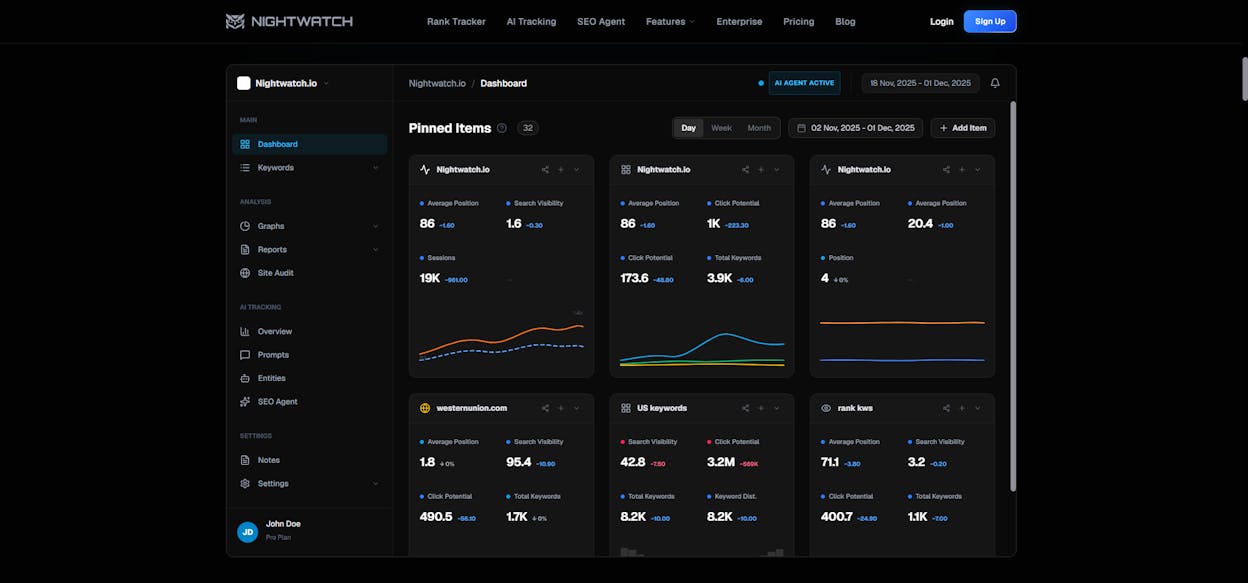Screen dimensions: 1248x583
Task: Click the Settings gear icon in the sidebar
Action: click(245, 484)
